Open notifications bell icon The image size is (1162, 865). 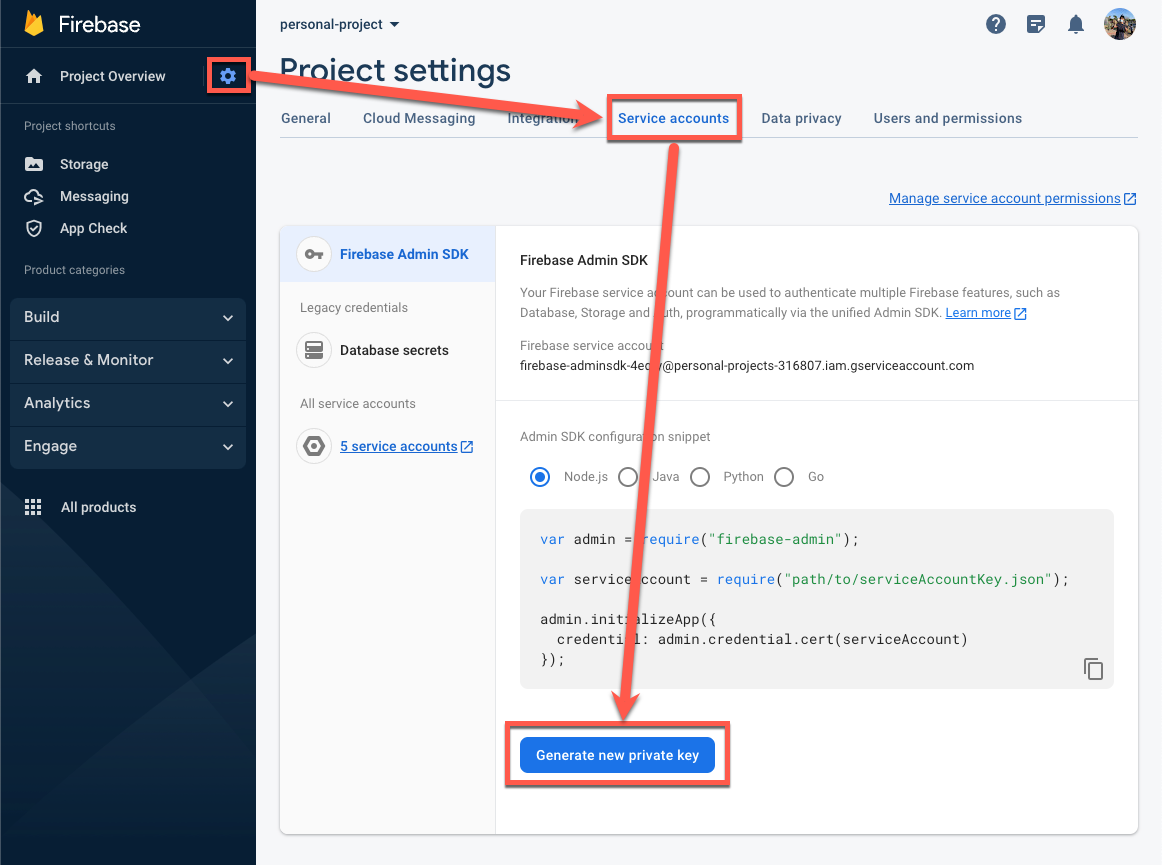(x=1076, y=24)
